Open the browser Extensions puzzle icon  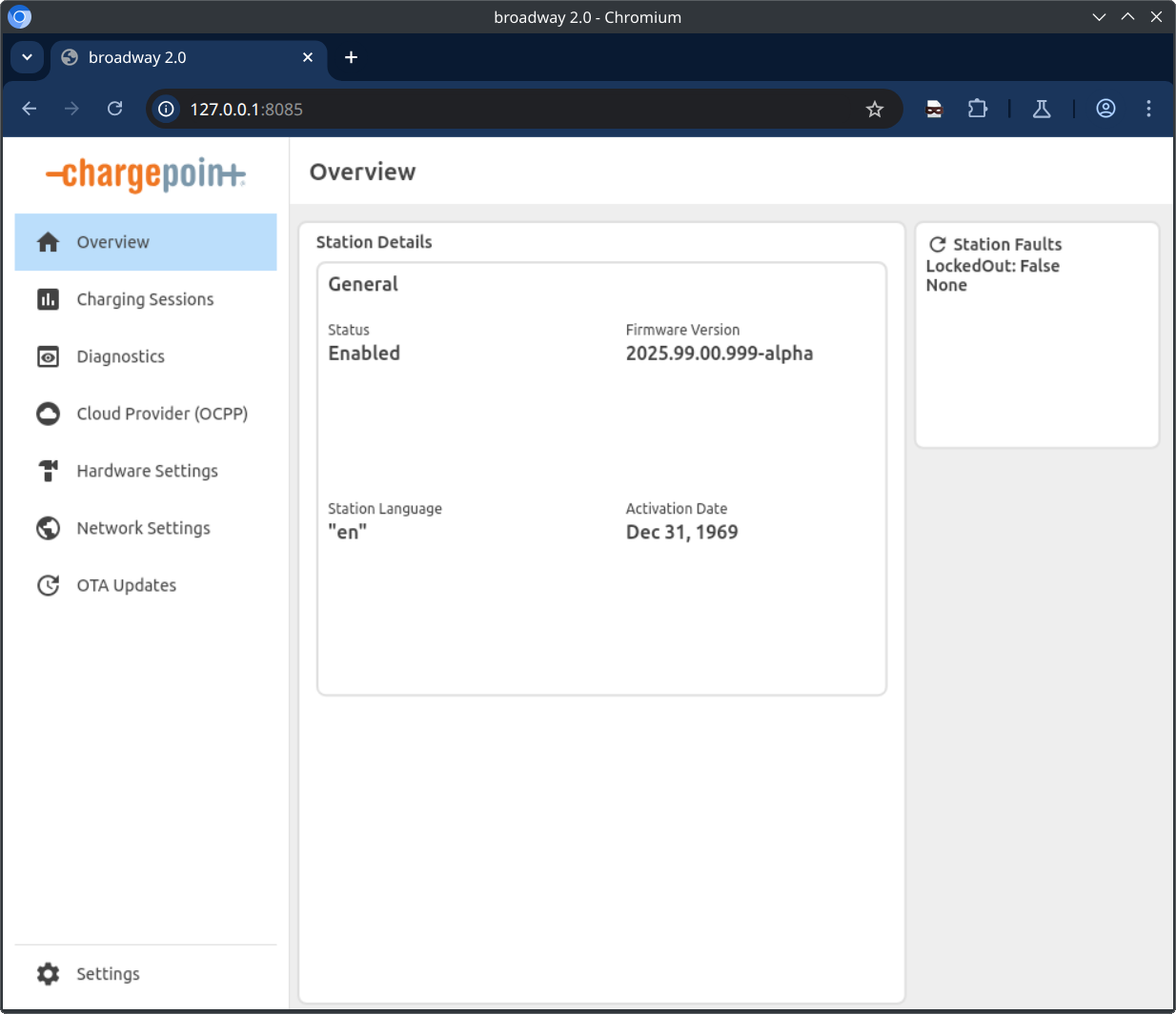977,109
